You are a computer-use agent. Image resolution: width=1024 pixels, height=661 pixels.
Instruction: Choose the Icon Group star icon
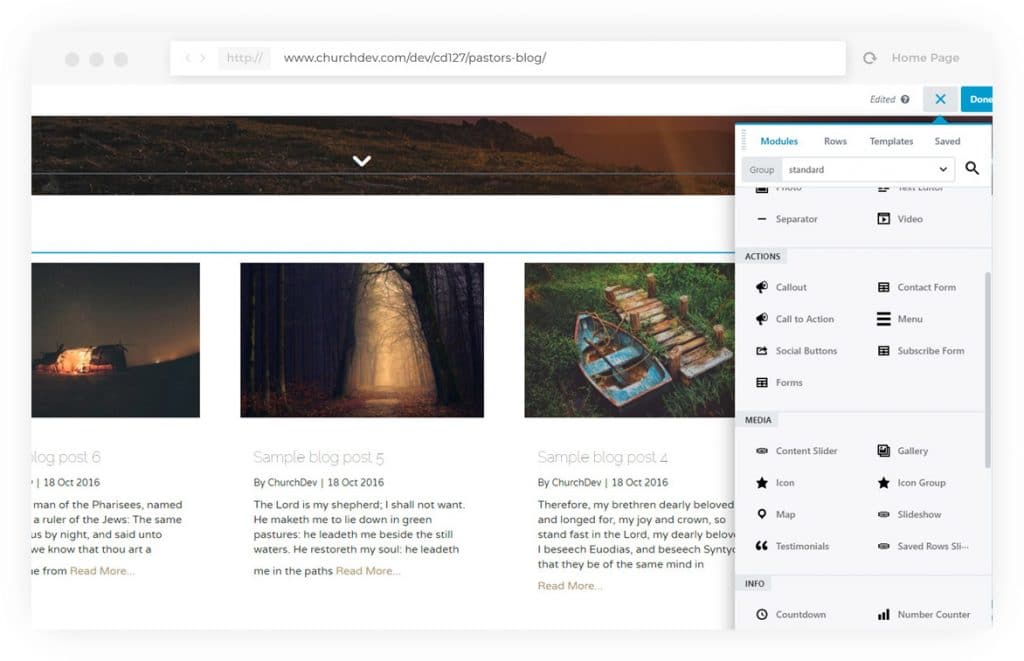[x=883, y=483]
